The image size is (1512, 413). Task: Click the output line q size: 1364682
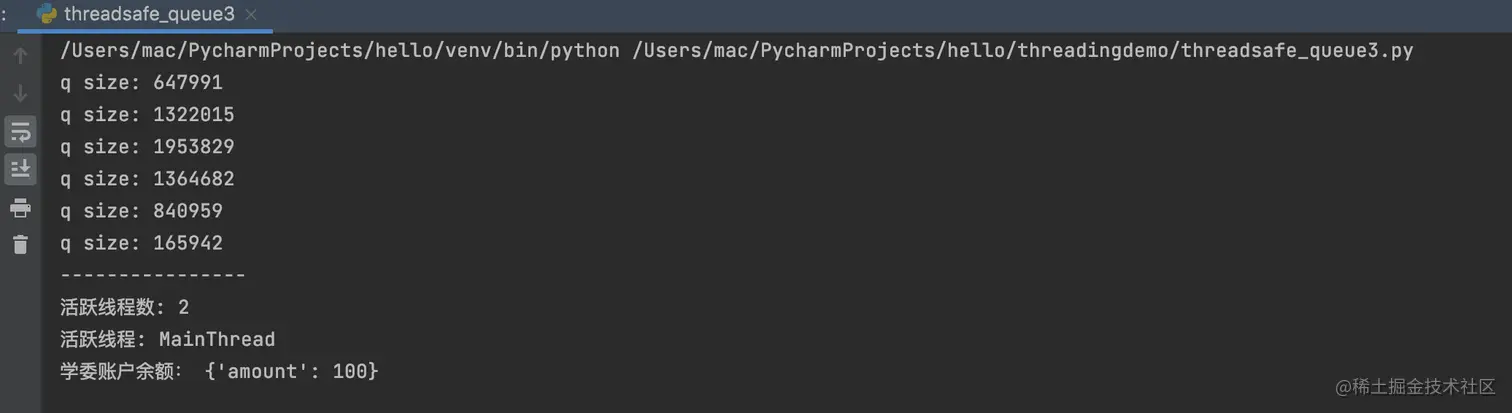[147, 179]
